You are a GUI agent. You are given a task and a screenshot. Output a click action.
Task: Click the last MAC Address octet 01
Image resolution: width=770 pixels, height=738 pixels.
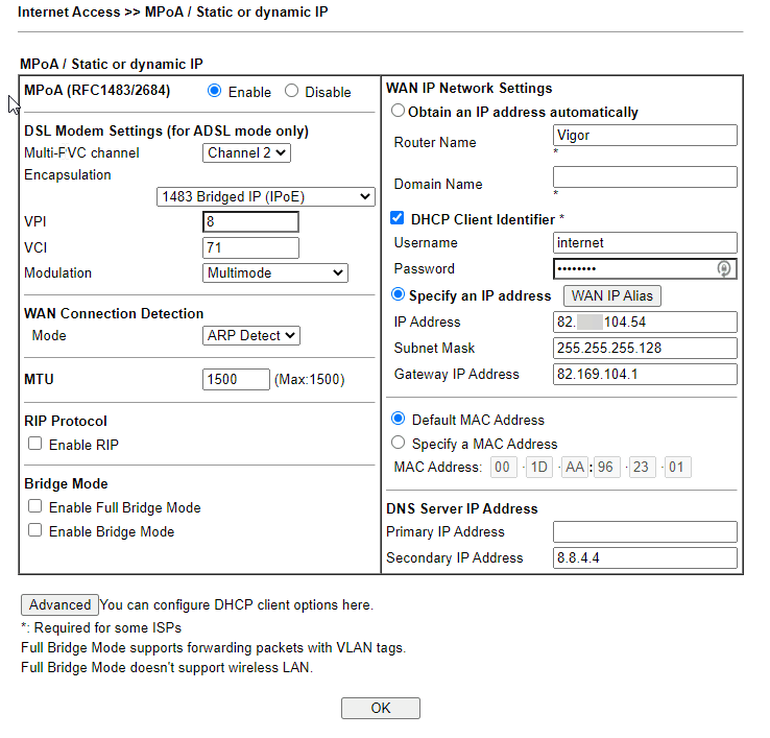[677, 467]
